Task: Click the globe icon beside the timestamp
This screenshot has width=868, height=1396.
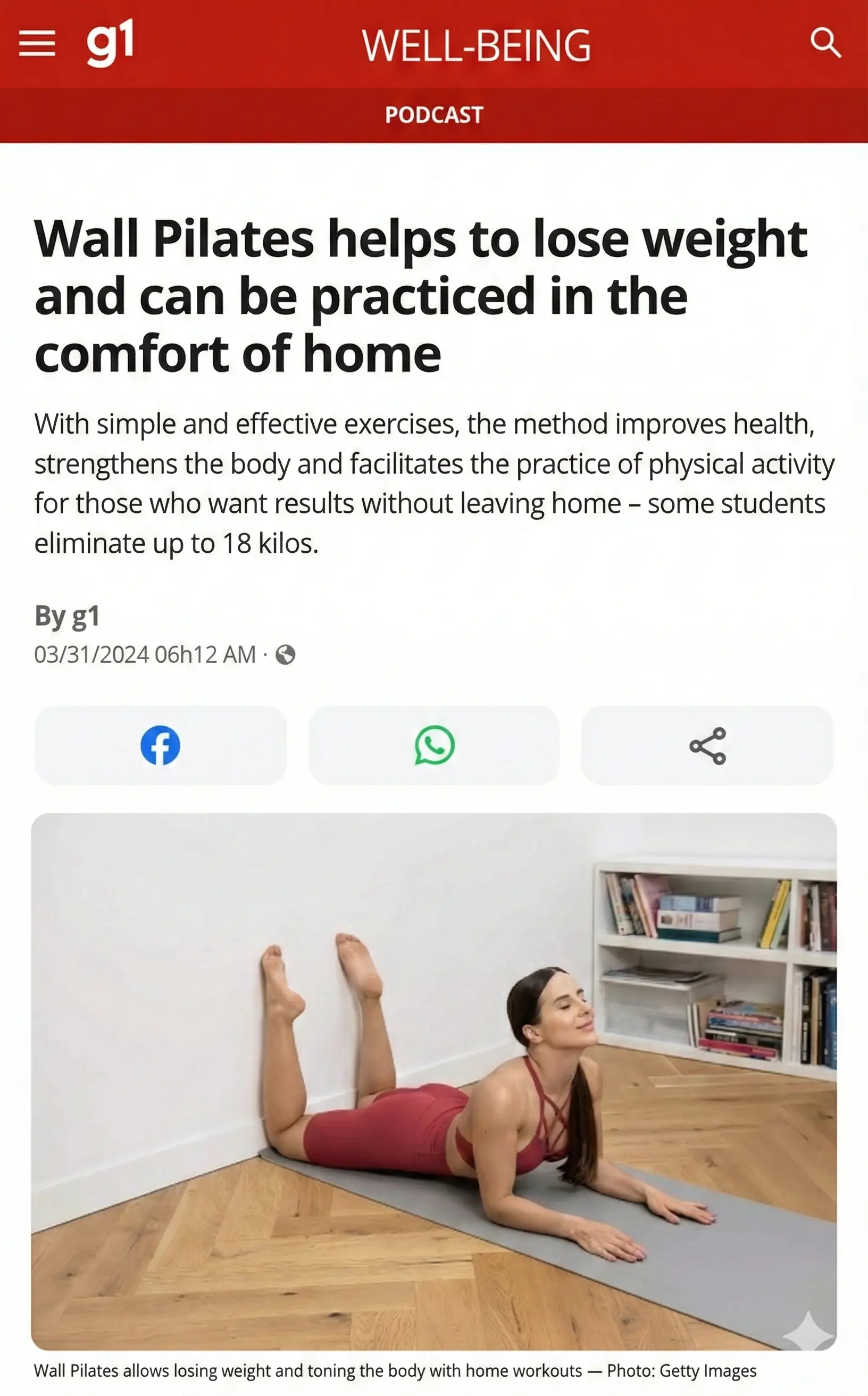Action: point(285,655)
